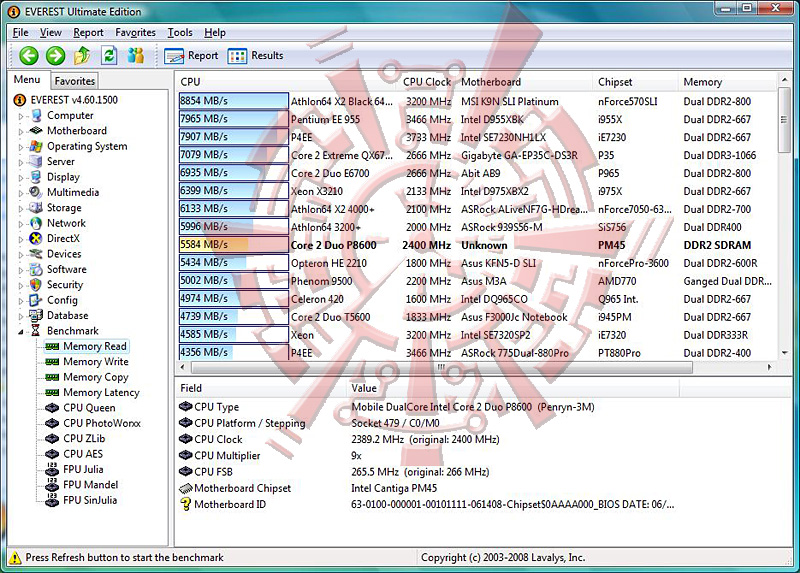Select the Benchmark hourglass icon
Image resolution: width=800 pixels, height=573 pixels.
coord(36,331)
